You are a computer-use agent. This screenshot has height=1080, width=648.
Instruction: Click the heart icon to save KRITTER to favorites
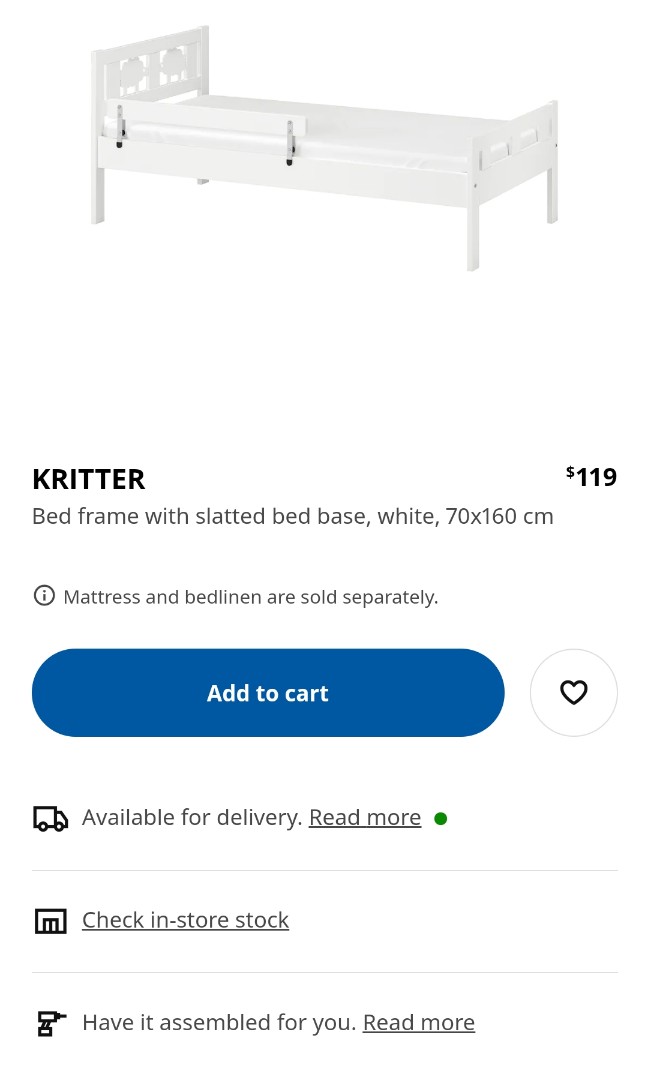574,692
